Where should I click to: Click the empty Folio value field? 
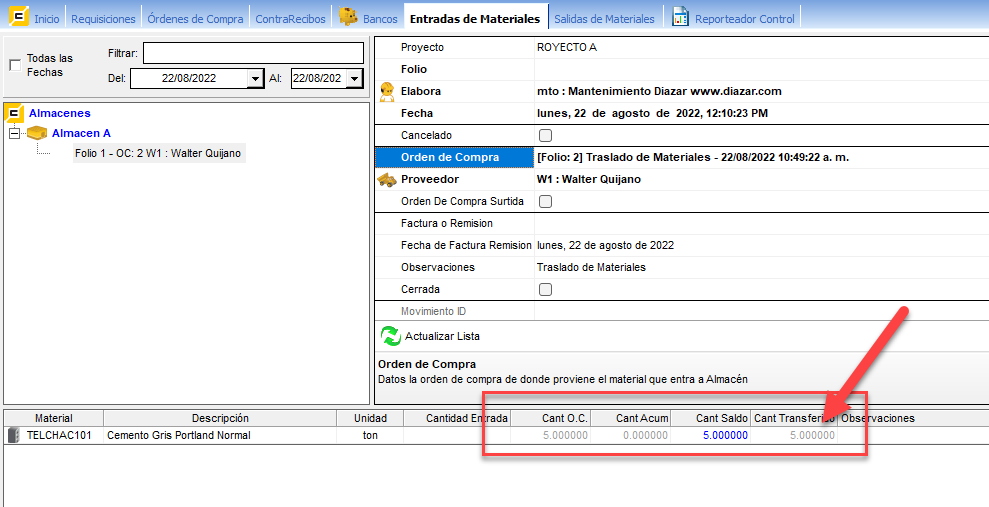(x=761, y=69)
